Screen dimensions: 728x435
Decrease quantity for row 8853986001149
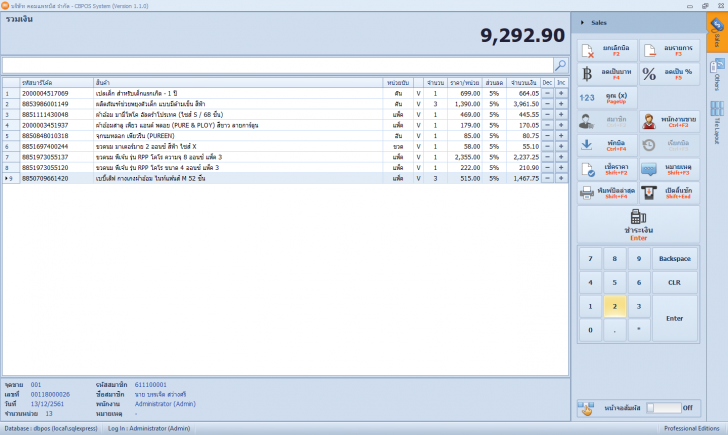547,104
